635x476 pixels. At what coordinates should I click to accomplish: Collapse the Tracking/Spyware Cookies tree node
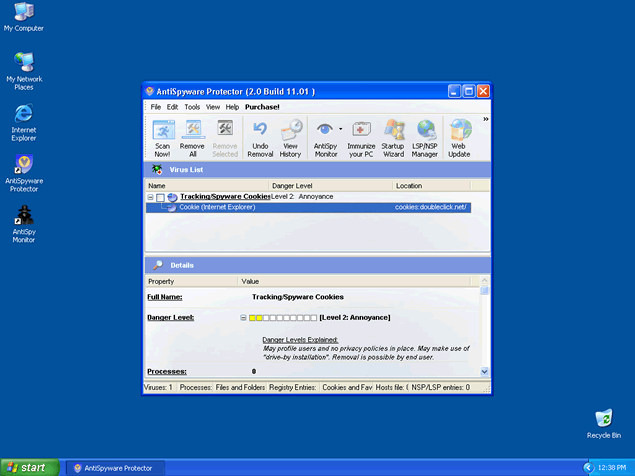[150, 198]
